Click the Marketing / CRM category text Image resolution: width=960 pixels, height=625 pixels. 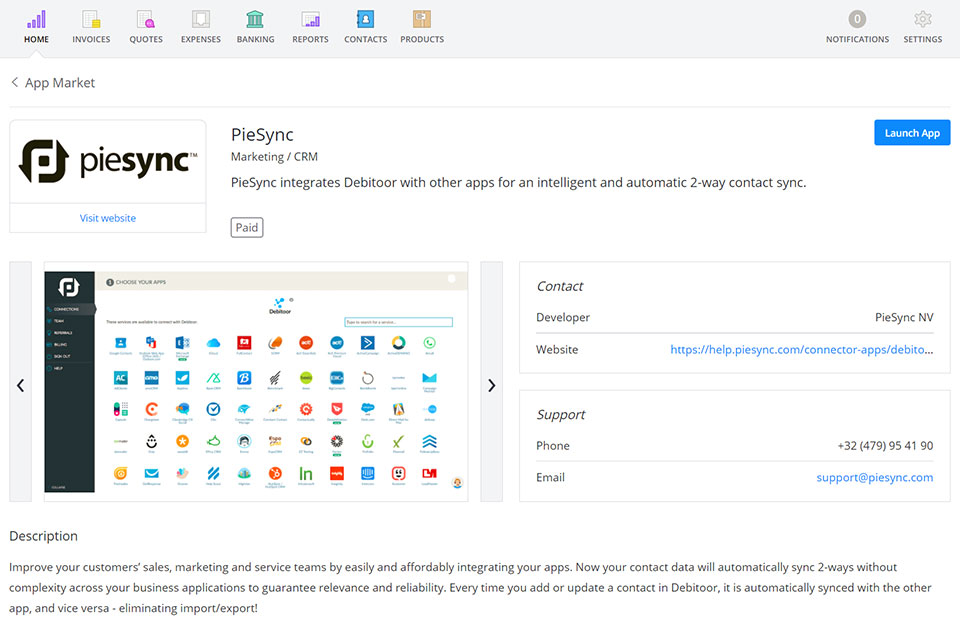(x=274, y=157)
